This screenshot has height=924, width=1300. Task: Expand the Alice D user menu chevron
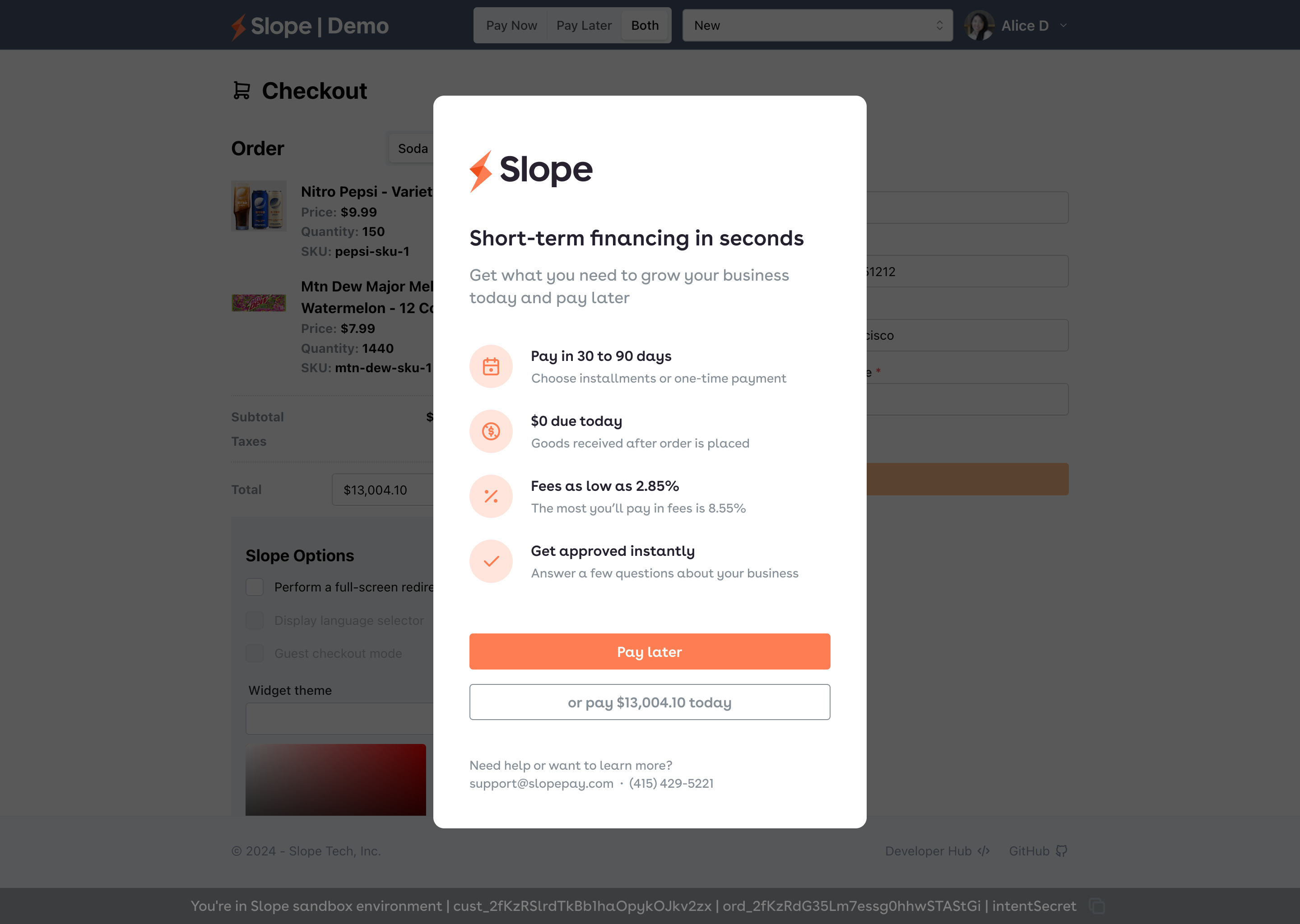tap(1063, 26)
